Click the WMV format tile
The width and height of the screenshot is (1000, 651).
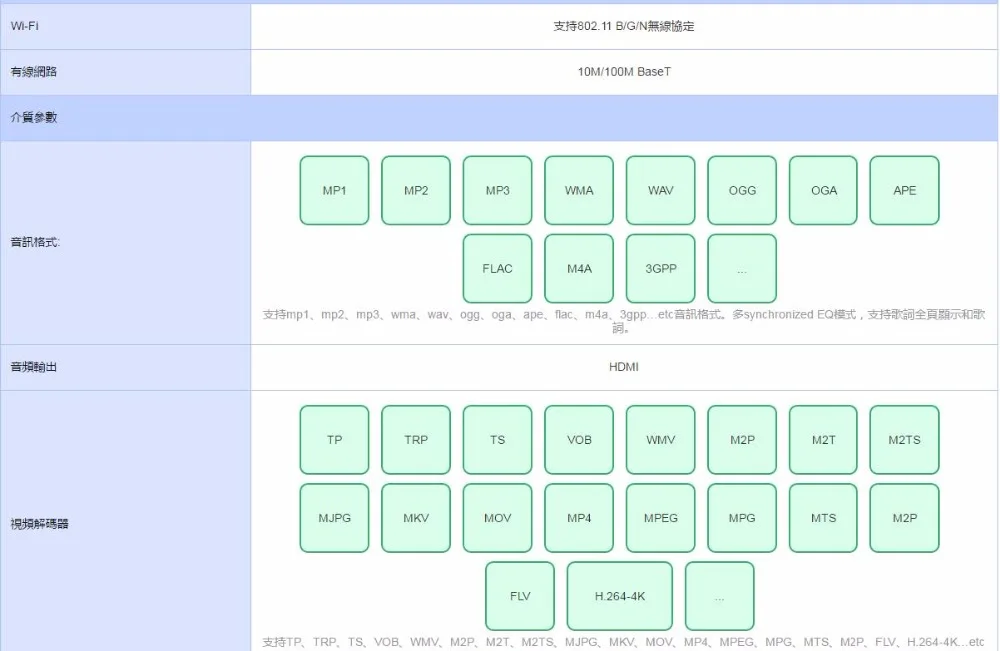661,440
